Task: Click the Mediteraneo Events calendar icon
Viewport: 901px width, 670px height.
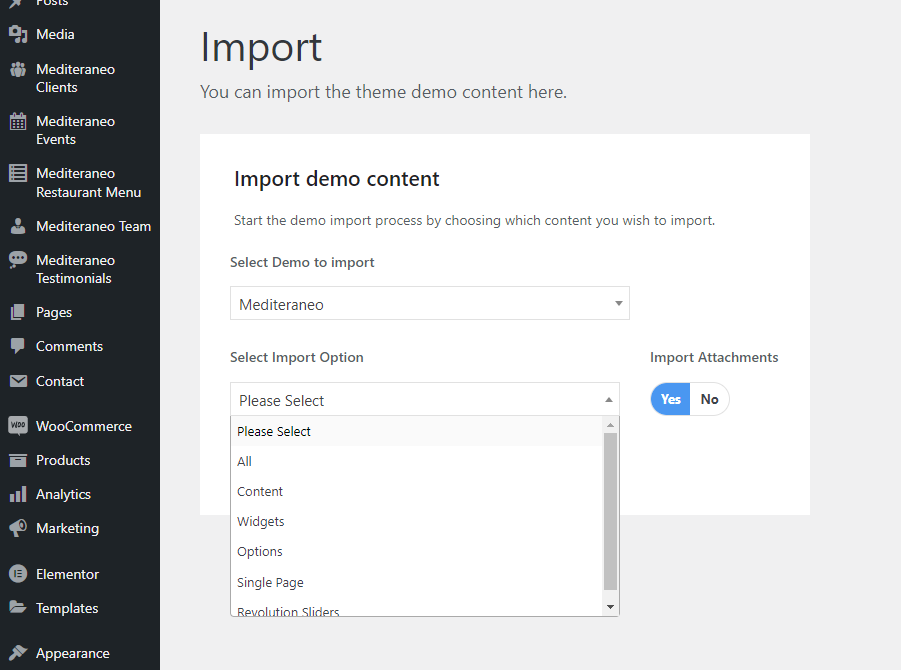Action: (x=18, y=121)
